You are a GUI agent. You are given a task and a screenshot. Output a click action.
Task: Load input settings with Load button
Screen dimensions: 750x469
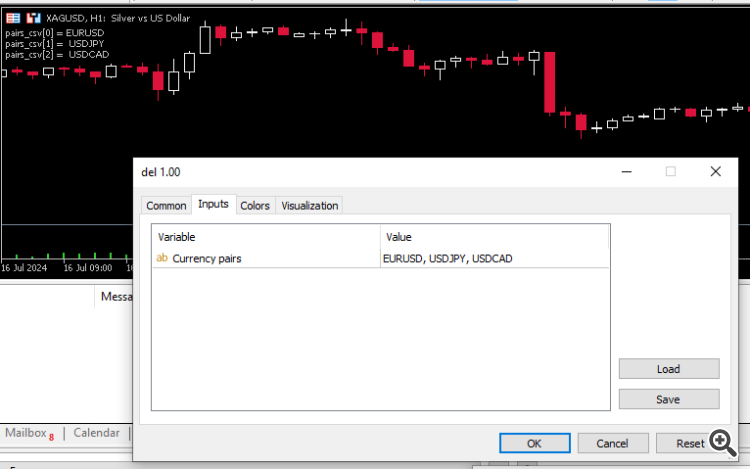click(668, 369)
